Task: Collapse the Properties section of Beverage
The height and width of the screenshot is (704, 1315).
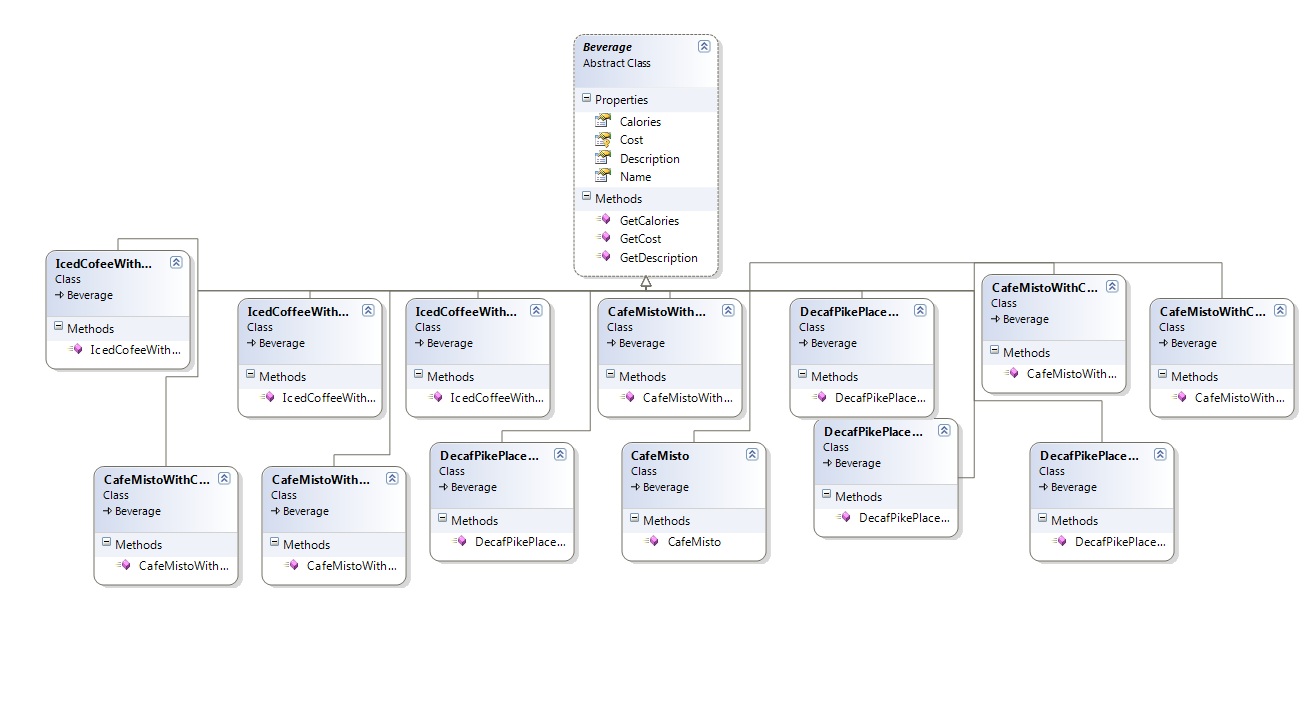Action: click(587, 99)
